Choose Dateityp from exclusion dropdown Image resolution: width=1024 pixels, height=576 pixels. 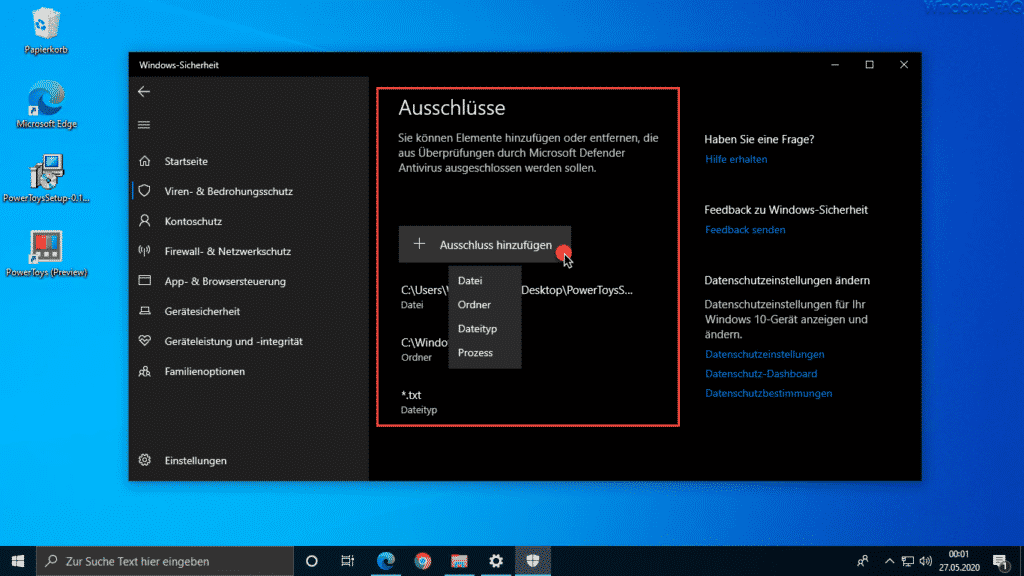[x=485, y=328]
